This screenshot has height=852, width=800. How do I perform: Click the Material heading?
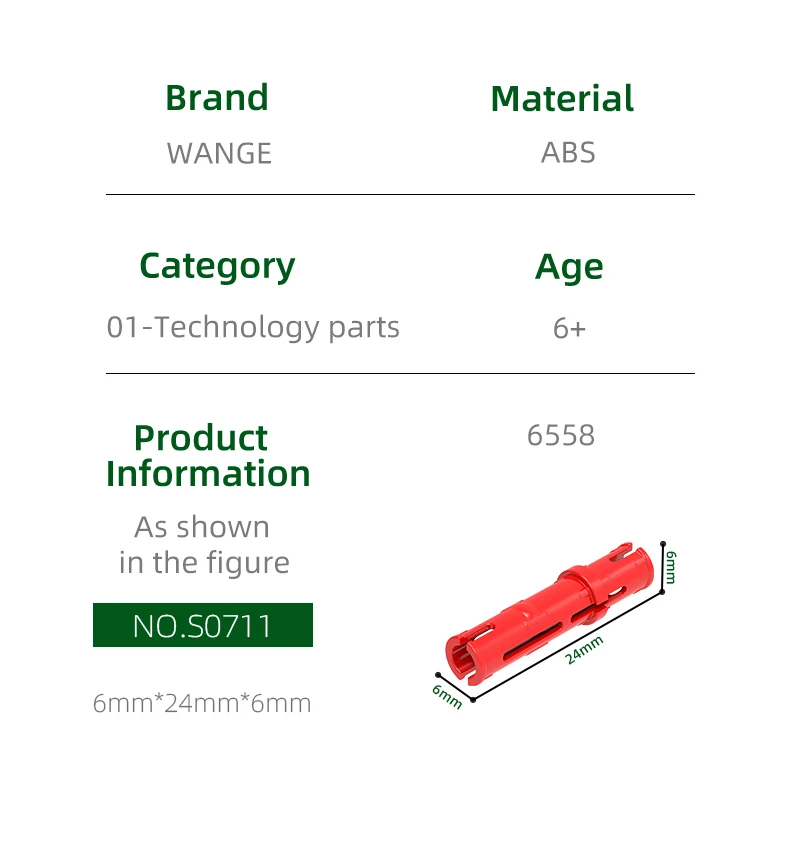[562, 99]
